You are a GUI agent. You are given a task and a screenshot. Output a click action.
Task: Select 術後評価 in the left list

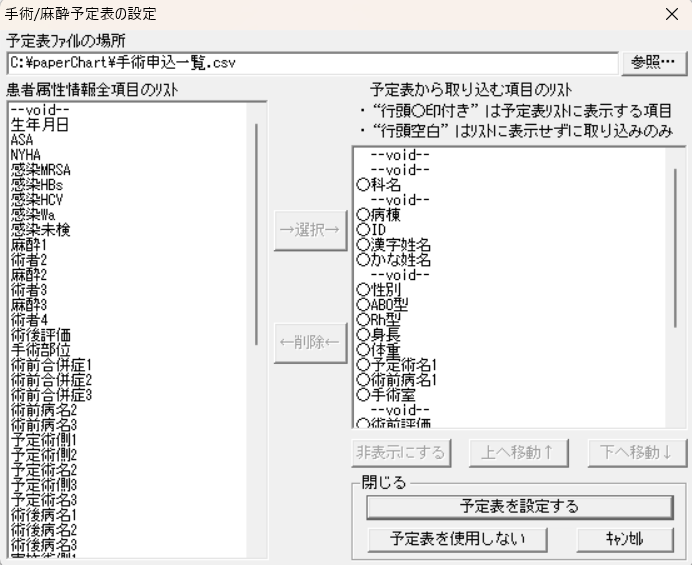click(41, 335)
